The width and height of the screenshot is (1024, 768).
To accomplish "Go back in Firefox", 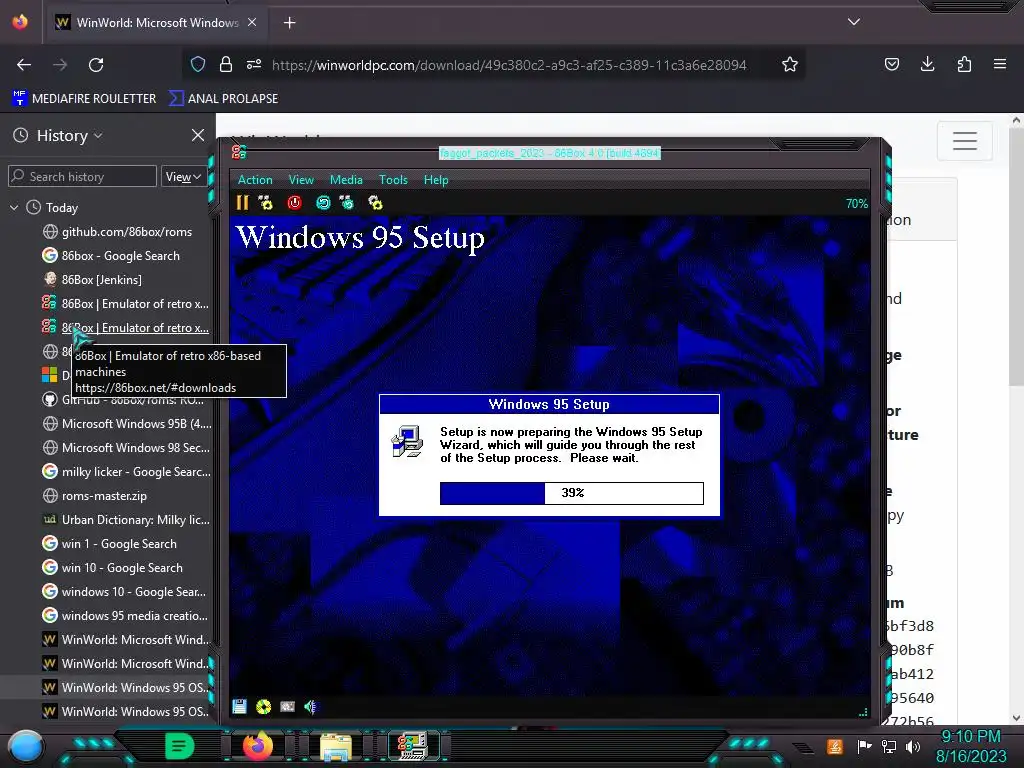I will tap(24, 65).
